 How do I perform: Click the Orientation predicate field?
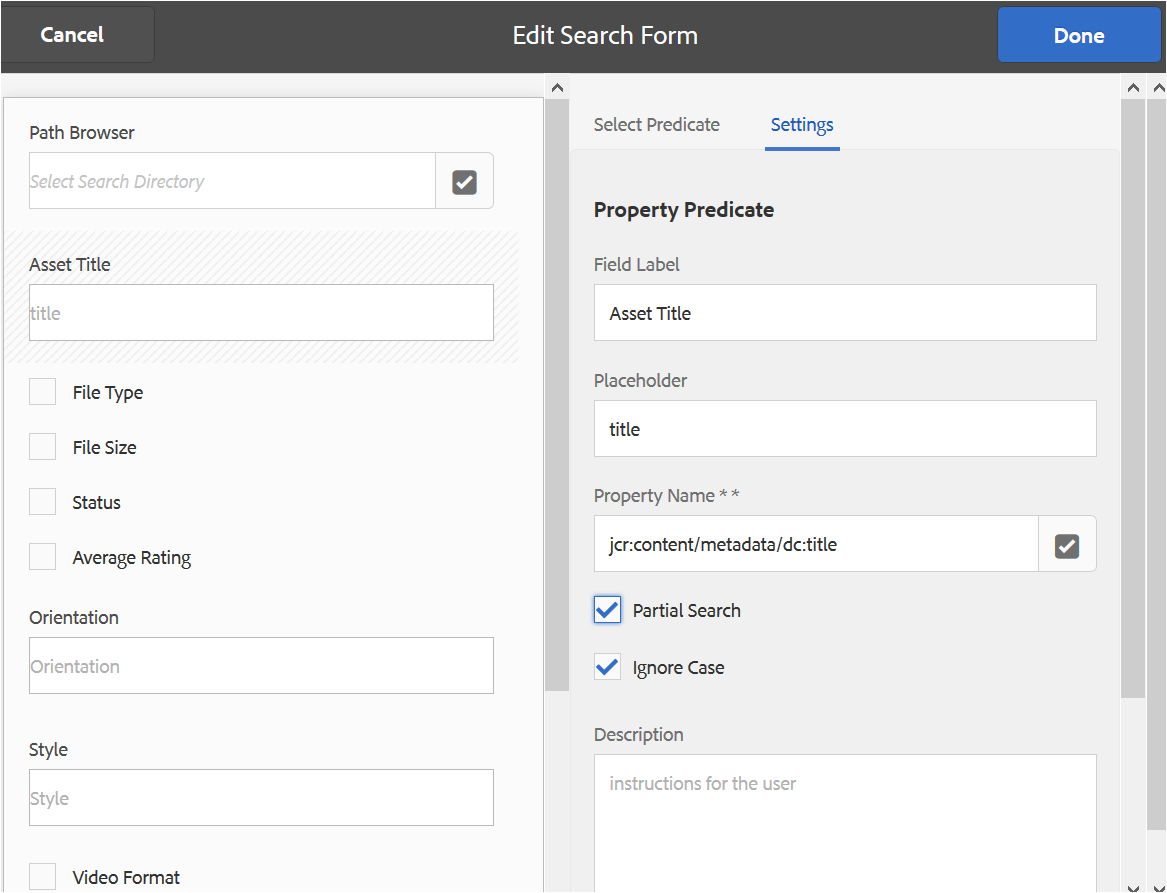point(261,666)
